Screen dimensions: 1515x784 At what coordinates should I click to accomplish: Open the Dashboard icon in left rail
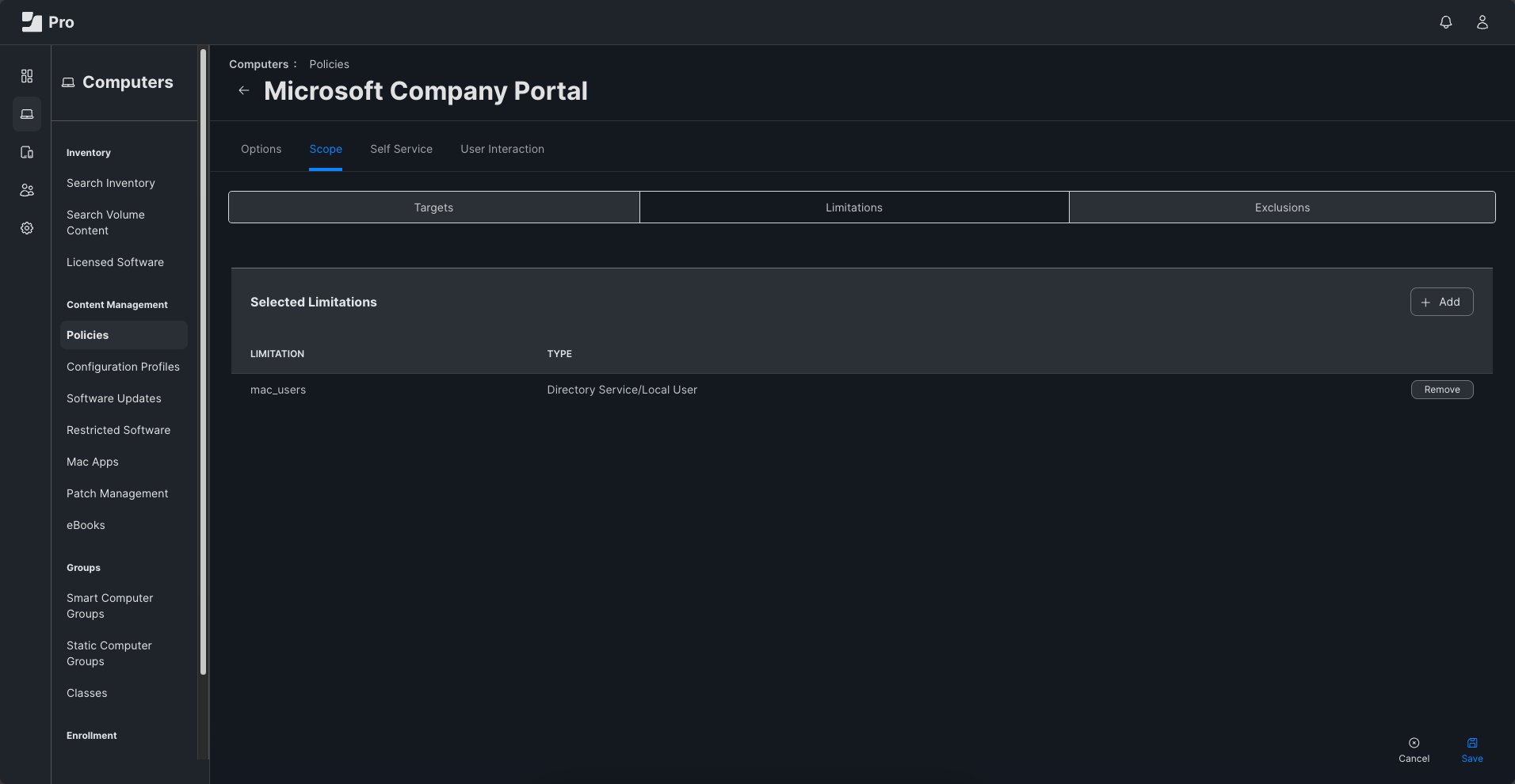(x=27, y=76)
